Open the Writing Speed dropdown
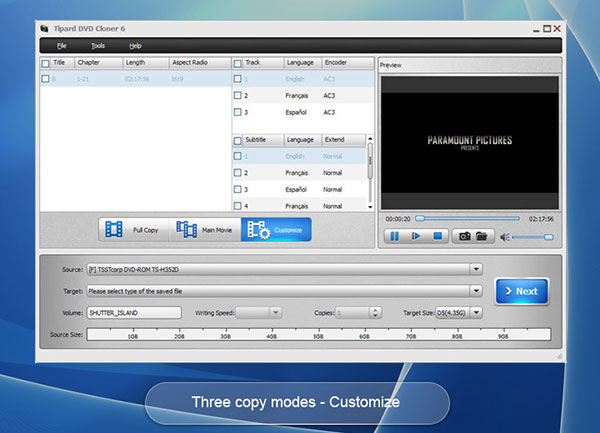 (x=276, y=313)
